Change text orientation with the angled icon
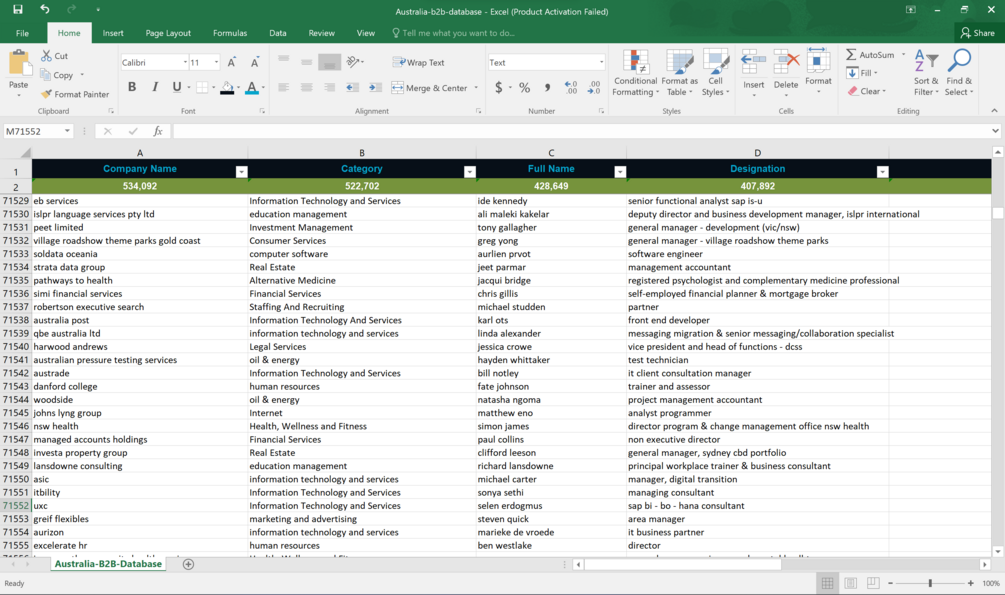The width and height of the screenshot is (1005, 595). (353, 62)
